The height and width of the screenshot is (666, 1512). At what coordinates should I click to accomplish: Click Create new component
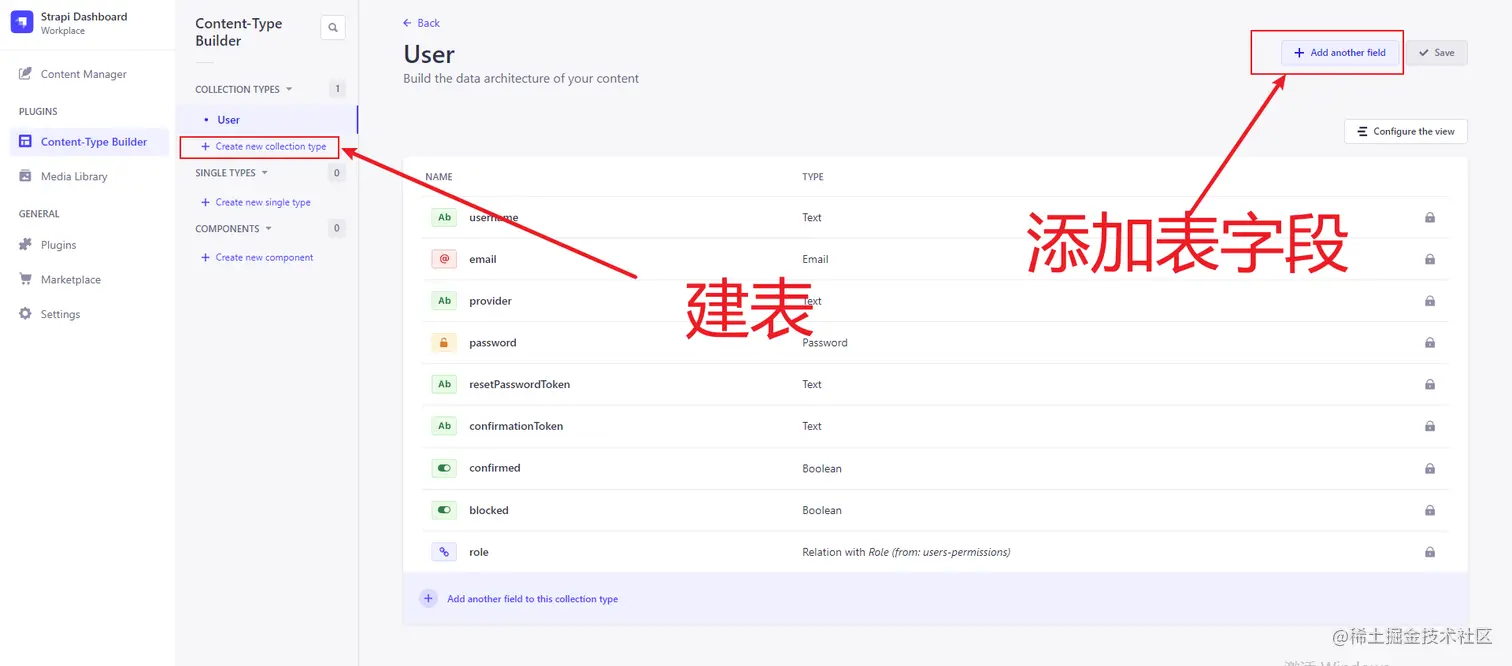click(x=257, y=257)
